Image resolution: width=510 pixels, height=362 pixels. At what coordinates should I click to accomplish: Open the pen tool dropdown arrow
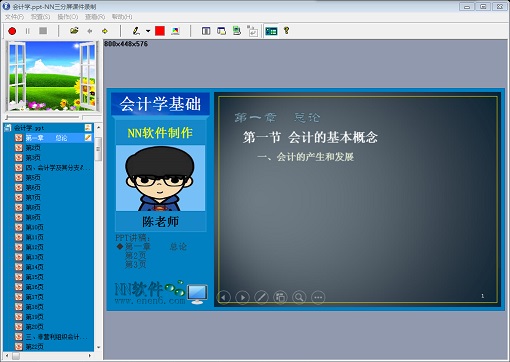(x=148, y=31)
